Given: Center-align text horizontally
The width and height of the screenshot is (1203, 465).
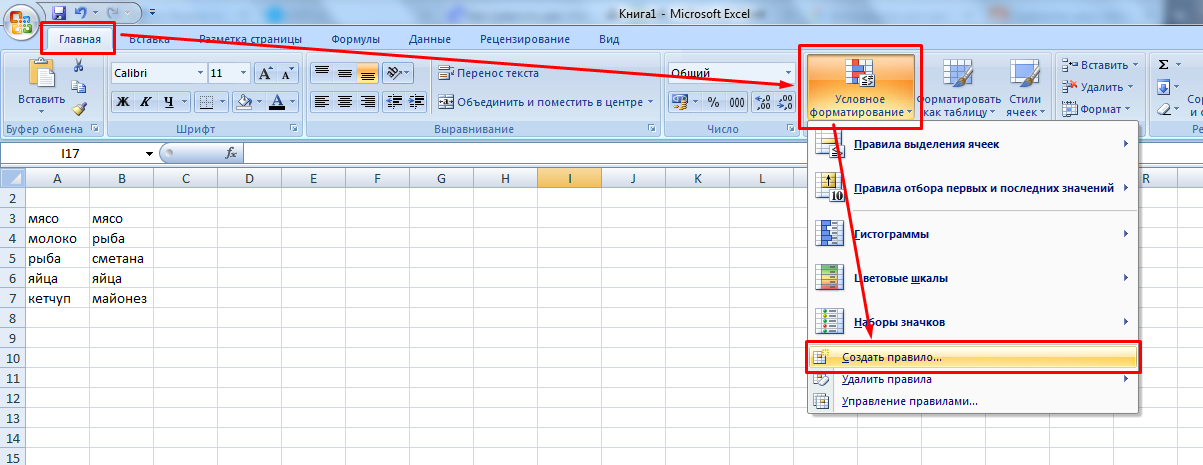Looking at the screenshot, I should coord(345,102).
